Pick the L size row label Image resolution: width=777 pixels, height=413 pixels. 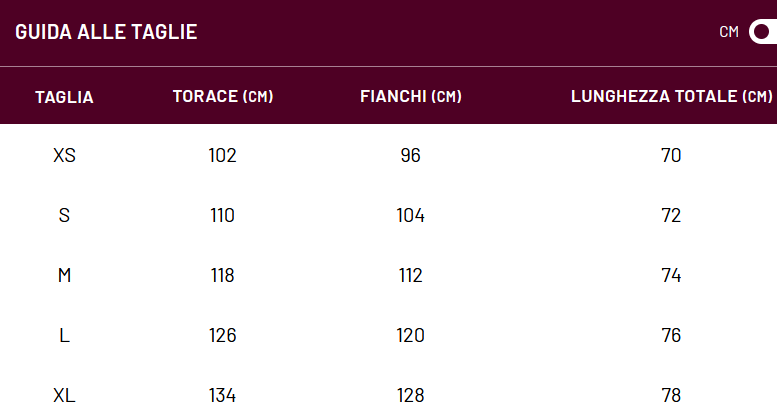(x=64, y=336)
